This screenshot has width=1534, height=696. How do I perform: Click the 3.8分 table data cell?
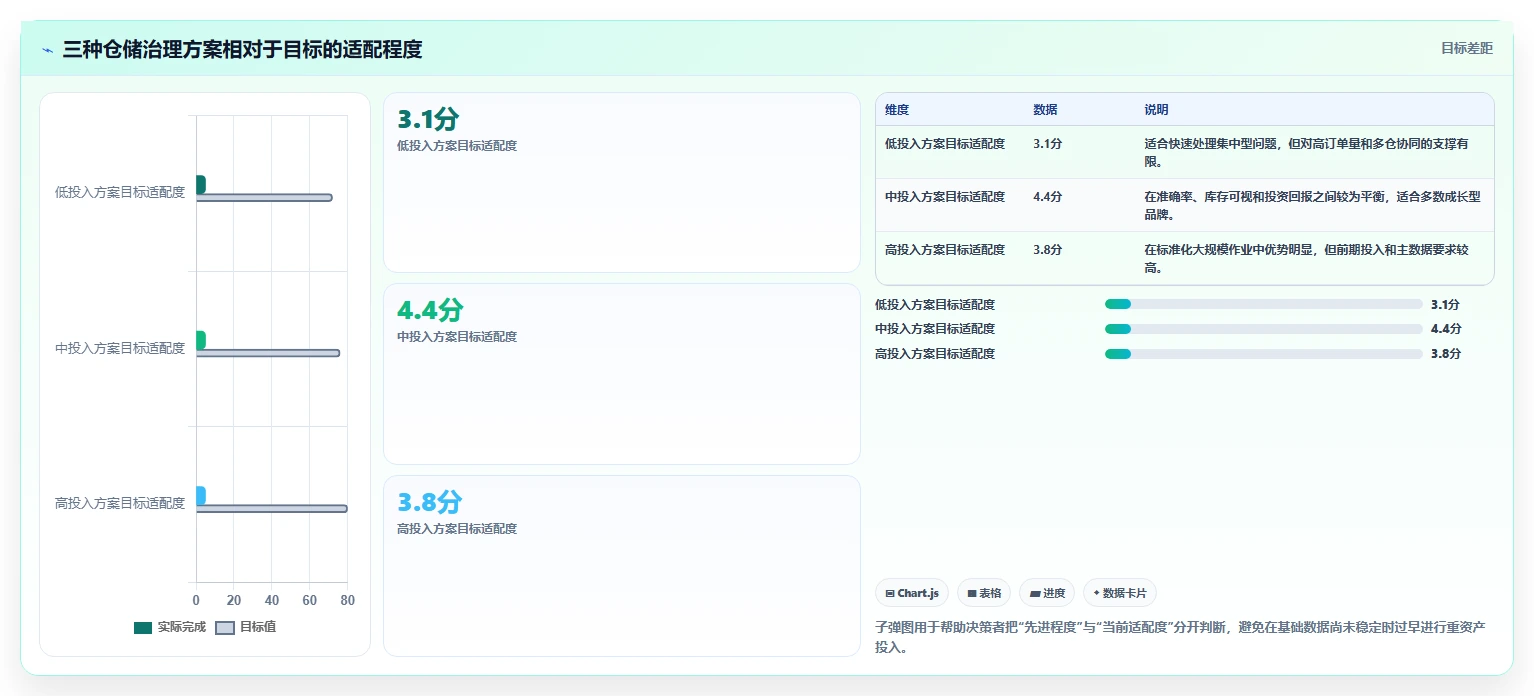click(1047, 250)
